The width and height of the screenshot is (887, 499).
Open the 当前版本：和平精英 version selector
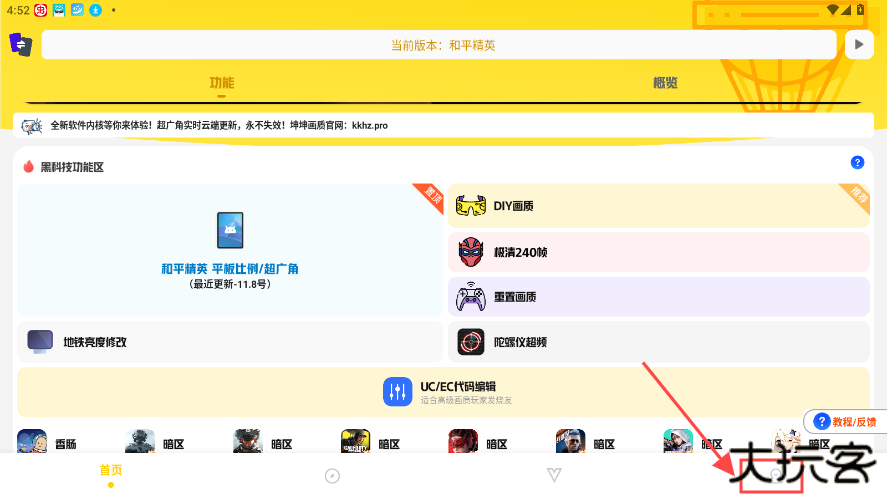(439, 45)
